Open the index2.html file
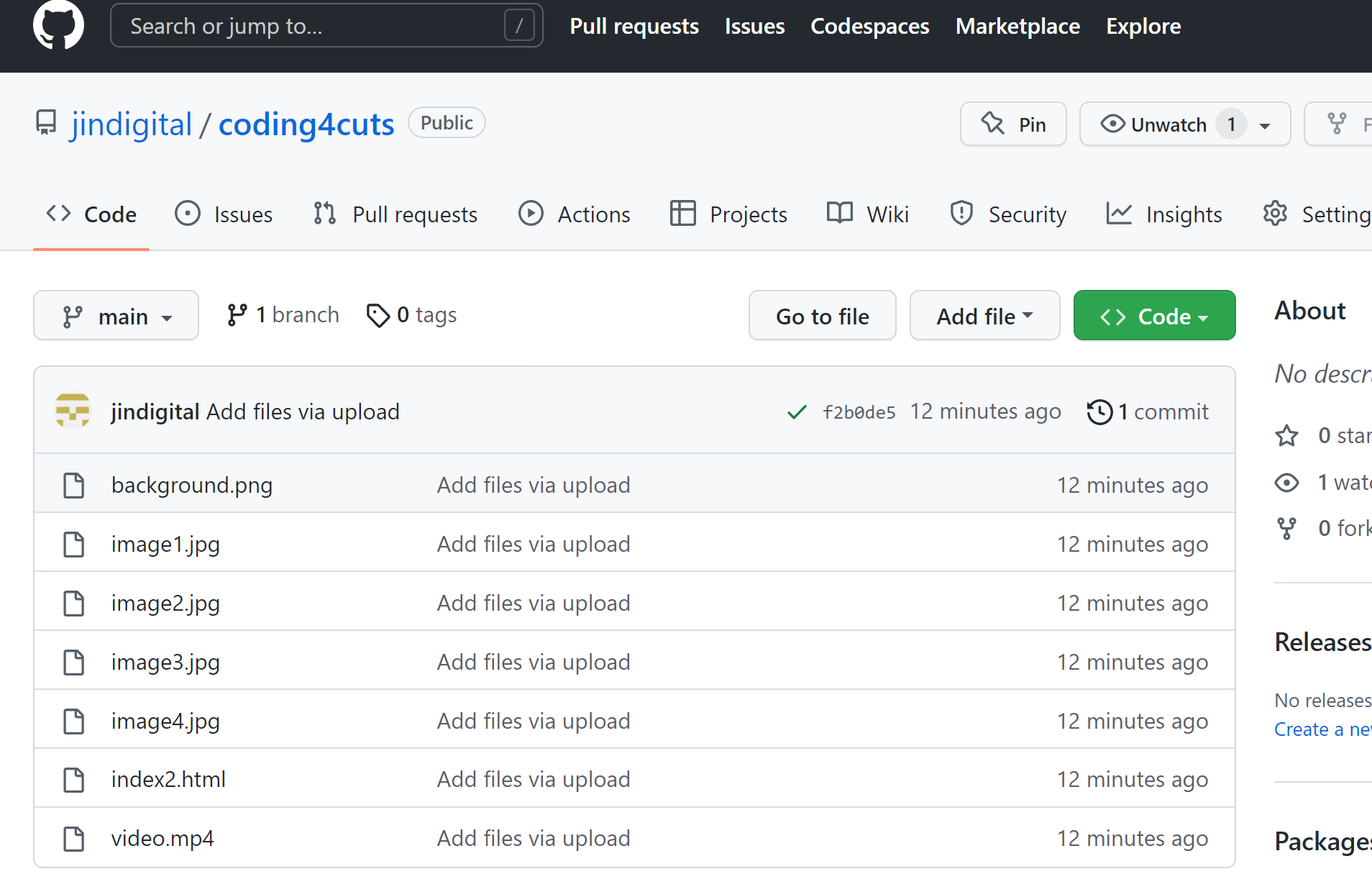 click(x=168, y=780)
